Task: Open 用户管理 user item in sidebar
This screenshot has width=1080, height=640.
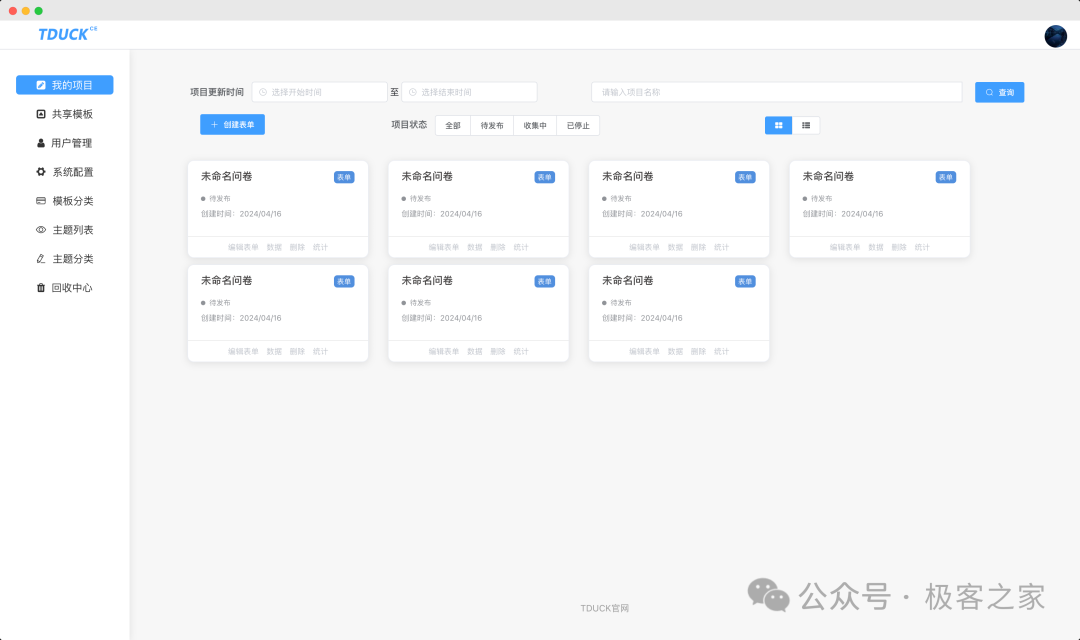Action: 65,143
